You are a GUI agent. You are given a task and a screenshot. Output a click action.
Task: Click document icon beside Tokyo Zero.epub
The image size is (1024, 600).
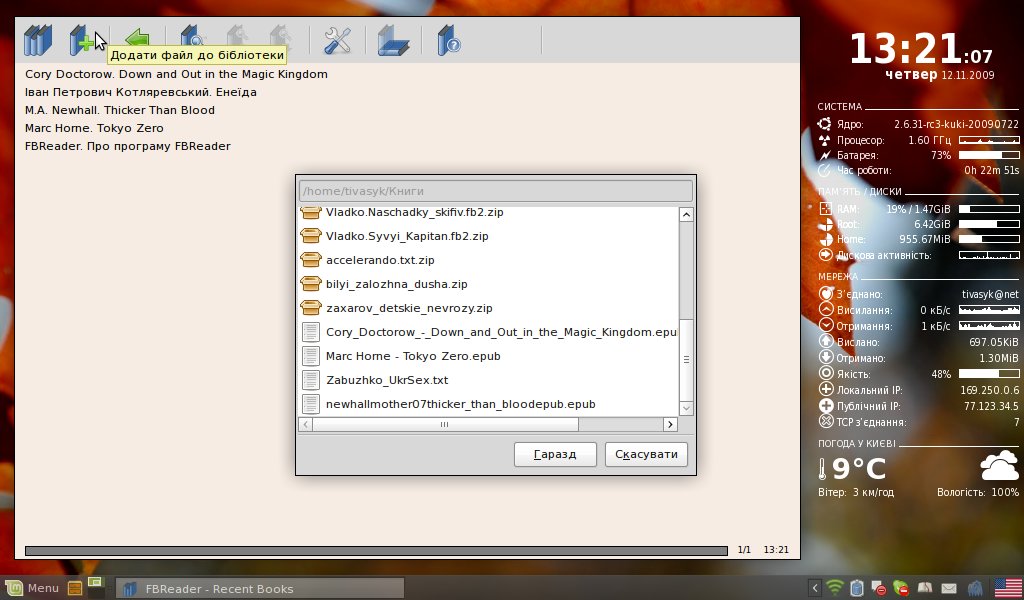pos(311,356)
